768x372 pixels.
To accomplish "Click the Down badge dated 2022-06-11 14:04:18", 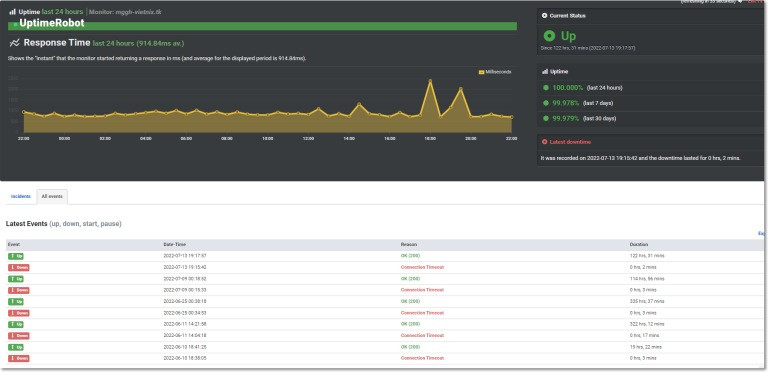I will pos(19,336).
